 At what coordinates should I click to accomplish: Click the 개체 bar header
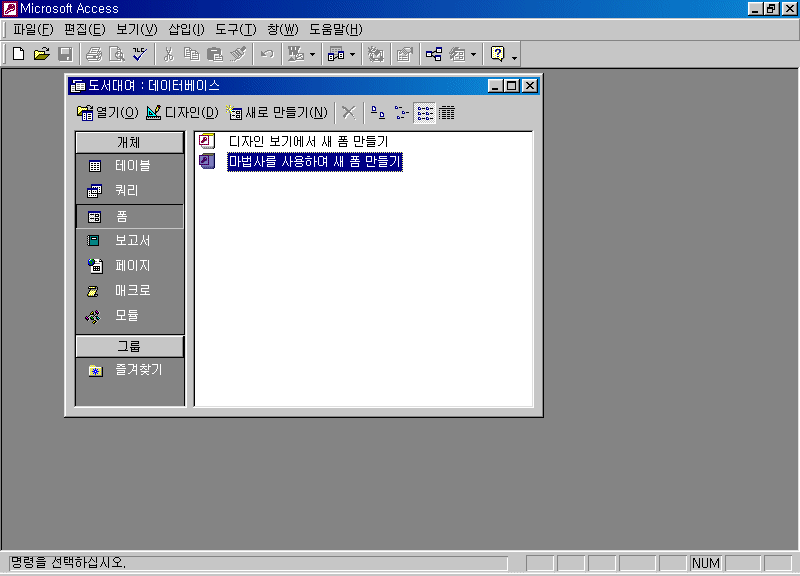click(130, 142)
